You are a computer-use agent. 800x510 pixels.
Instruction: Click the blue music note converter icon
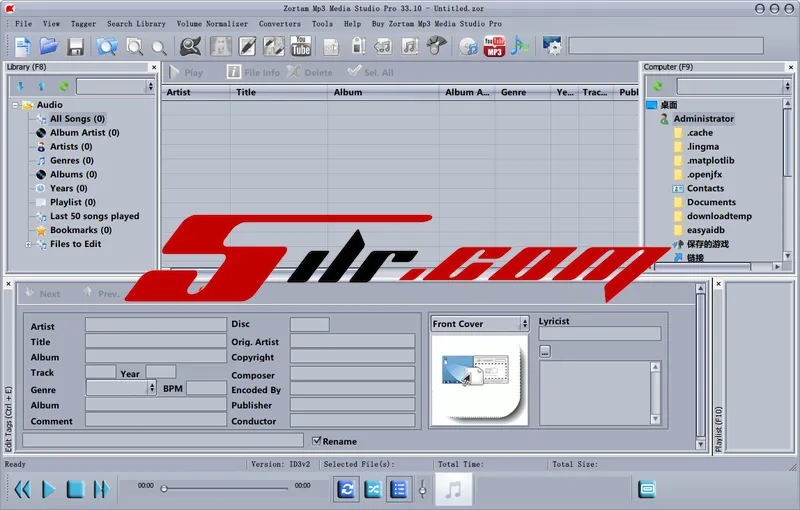pos(519,46)
